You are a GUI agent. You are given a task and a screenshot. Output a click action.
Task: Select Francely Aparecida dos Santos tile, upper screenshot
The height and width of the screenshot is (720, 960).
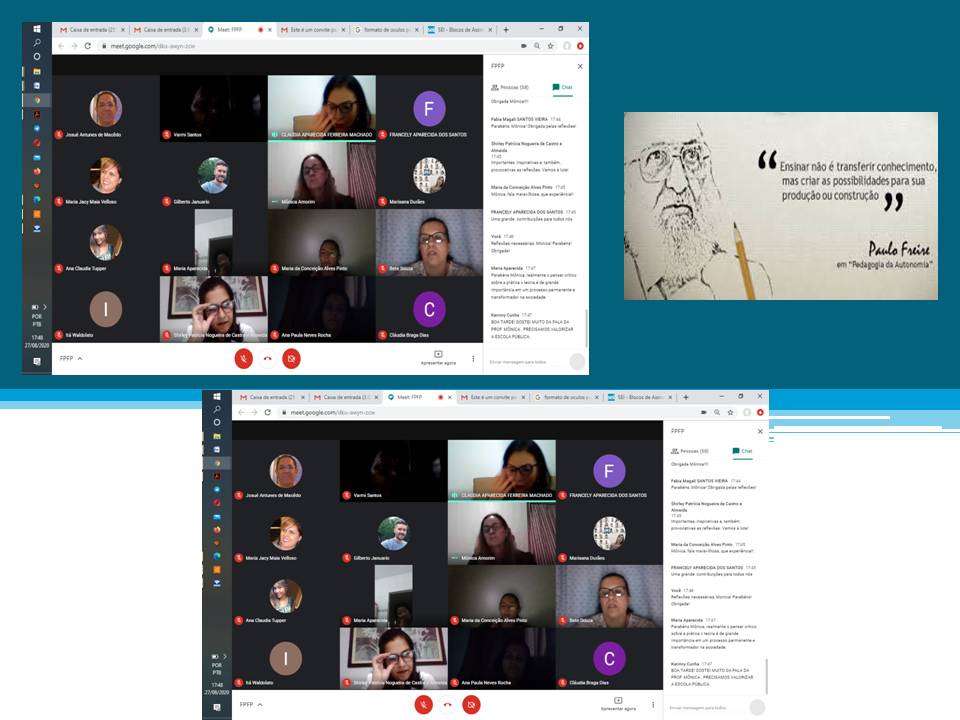(x=429, y=108)
